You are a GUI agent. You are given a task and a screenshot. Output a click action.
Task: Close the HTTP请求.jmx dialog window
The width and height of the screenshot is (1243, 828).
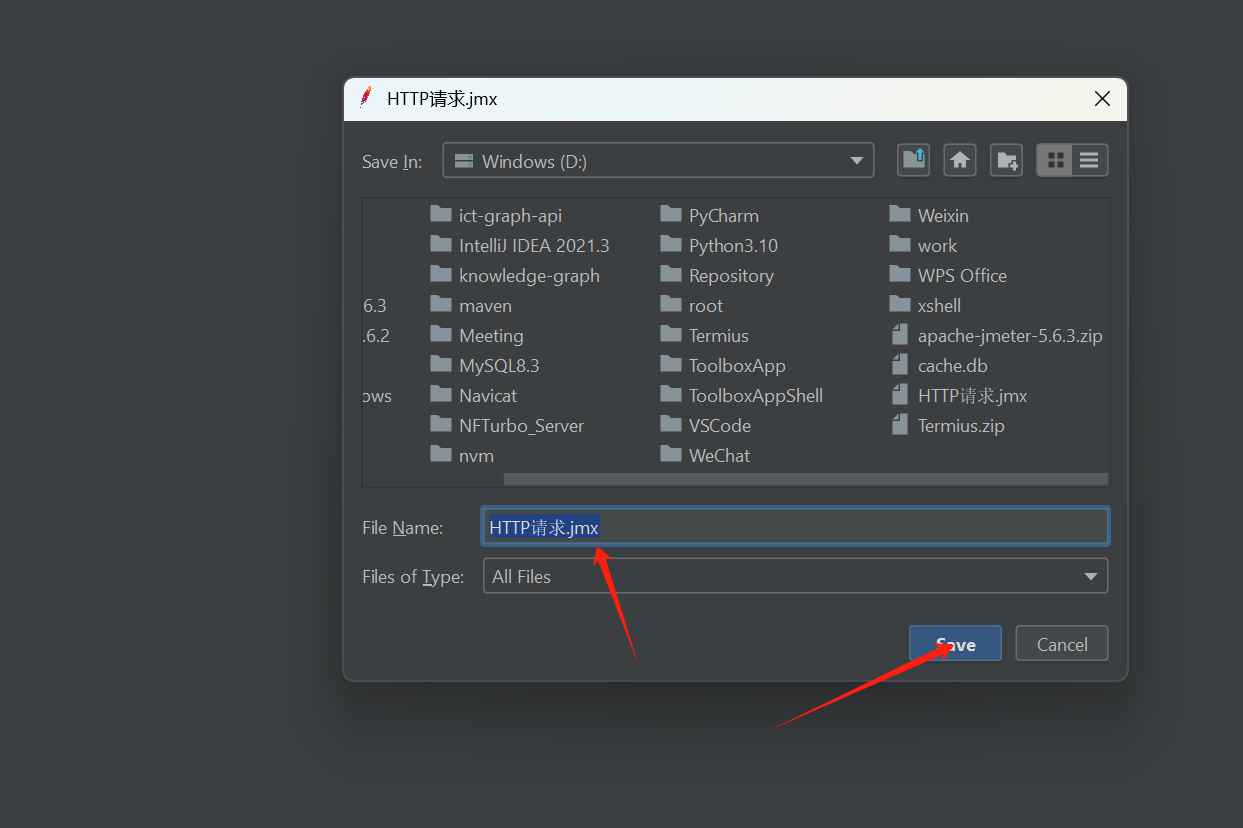click(1102, 98)
